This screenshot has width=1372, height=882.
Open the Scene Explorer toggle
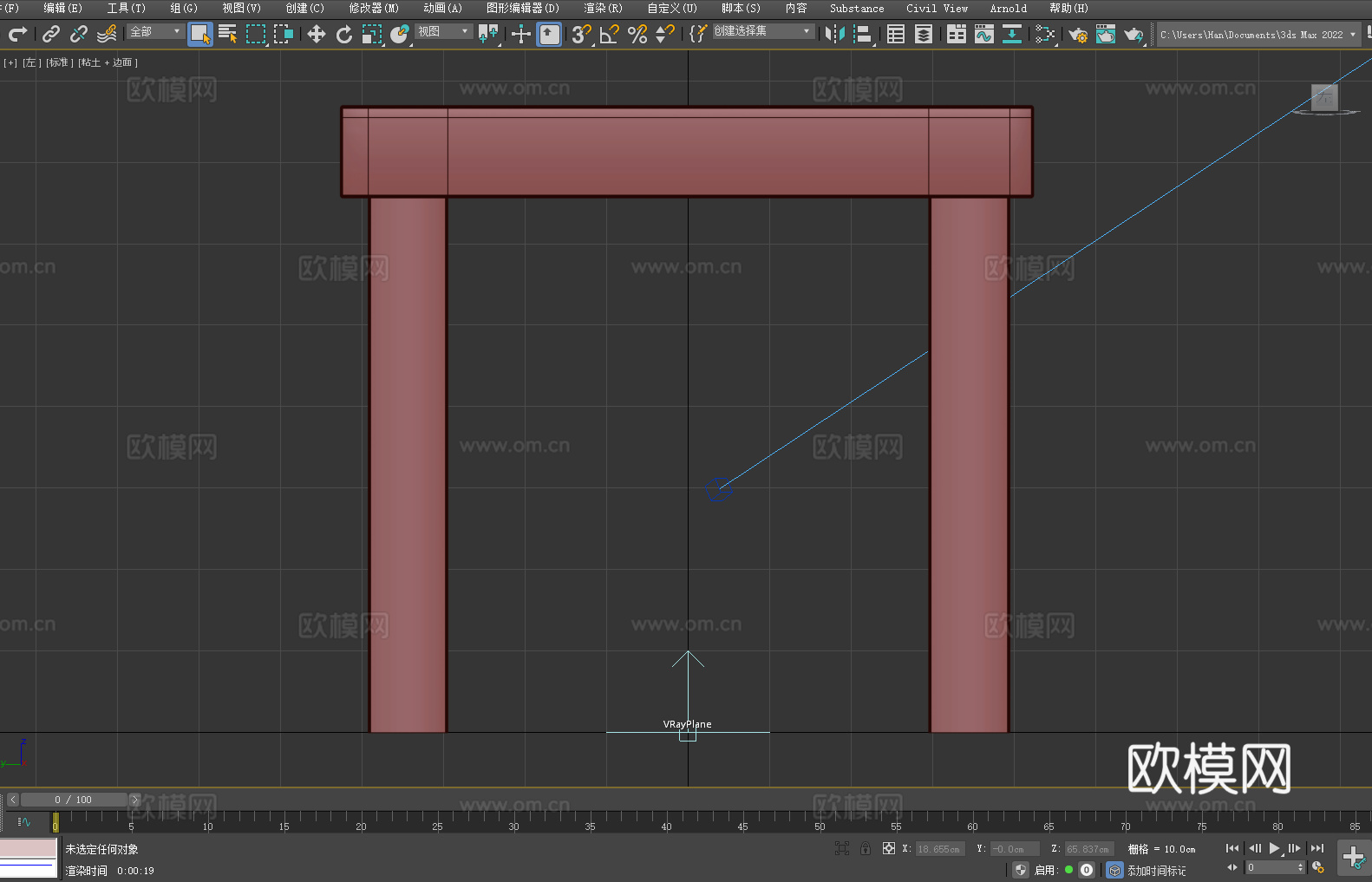[x=896, y=34]
